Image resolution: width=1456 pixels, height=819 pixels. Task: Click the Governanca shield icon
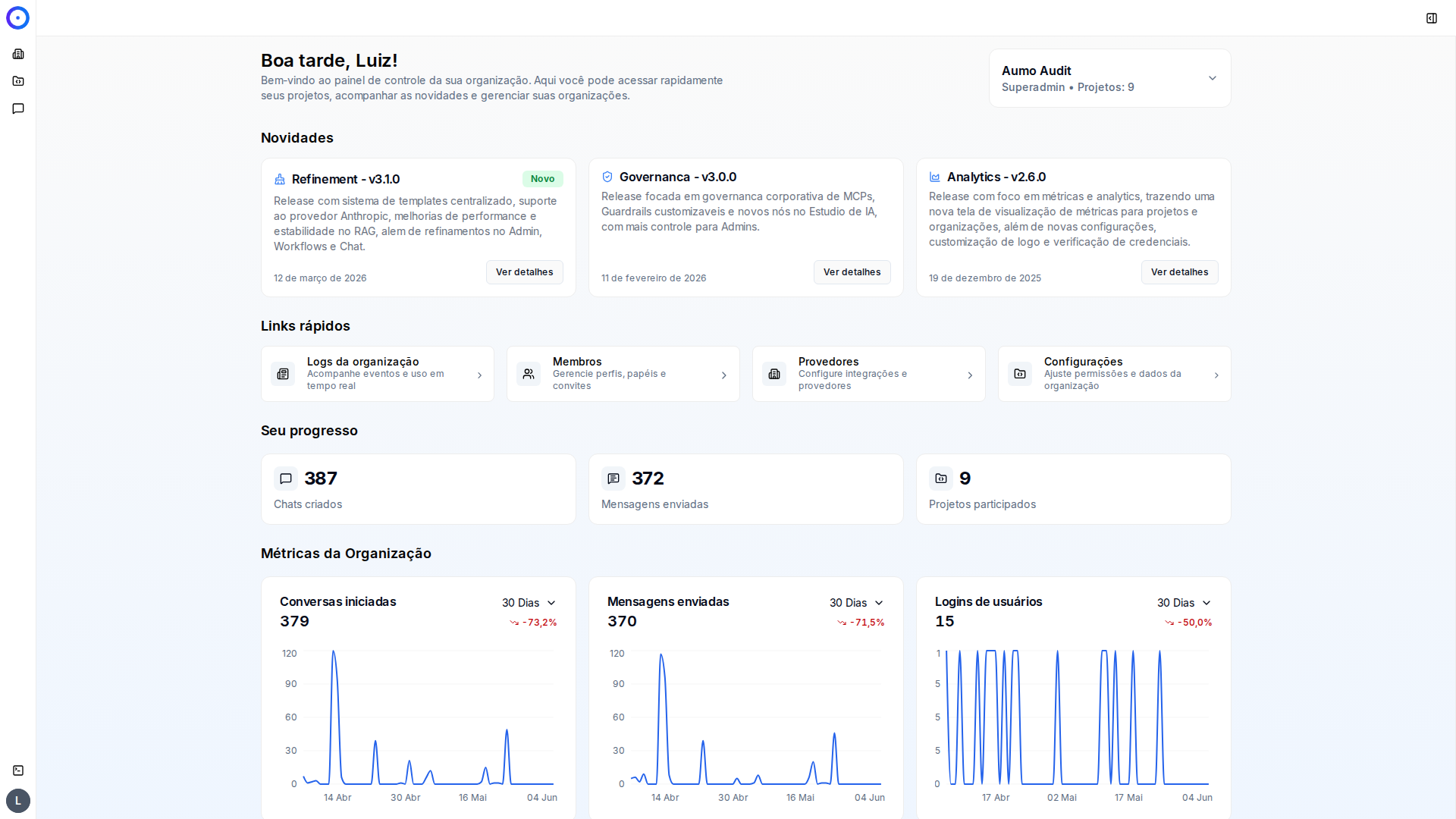click(x=607, y=177)
